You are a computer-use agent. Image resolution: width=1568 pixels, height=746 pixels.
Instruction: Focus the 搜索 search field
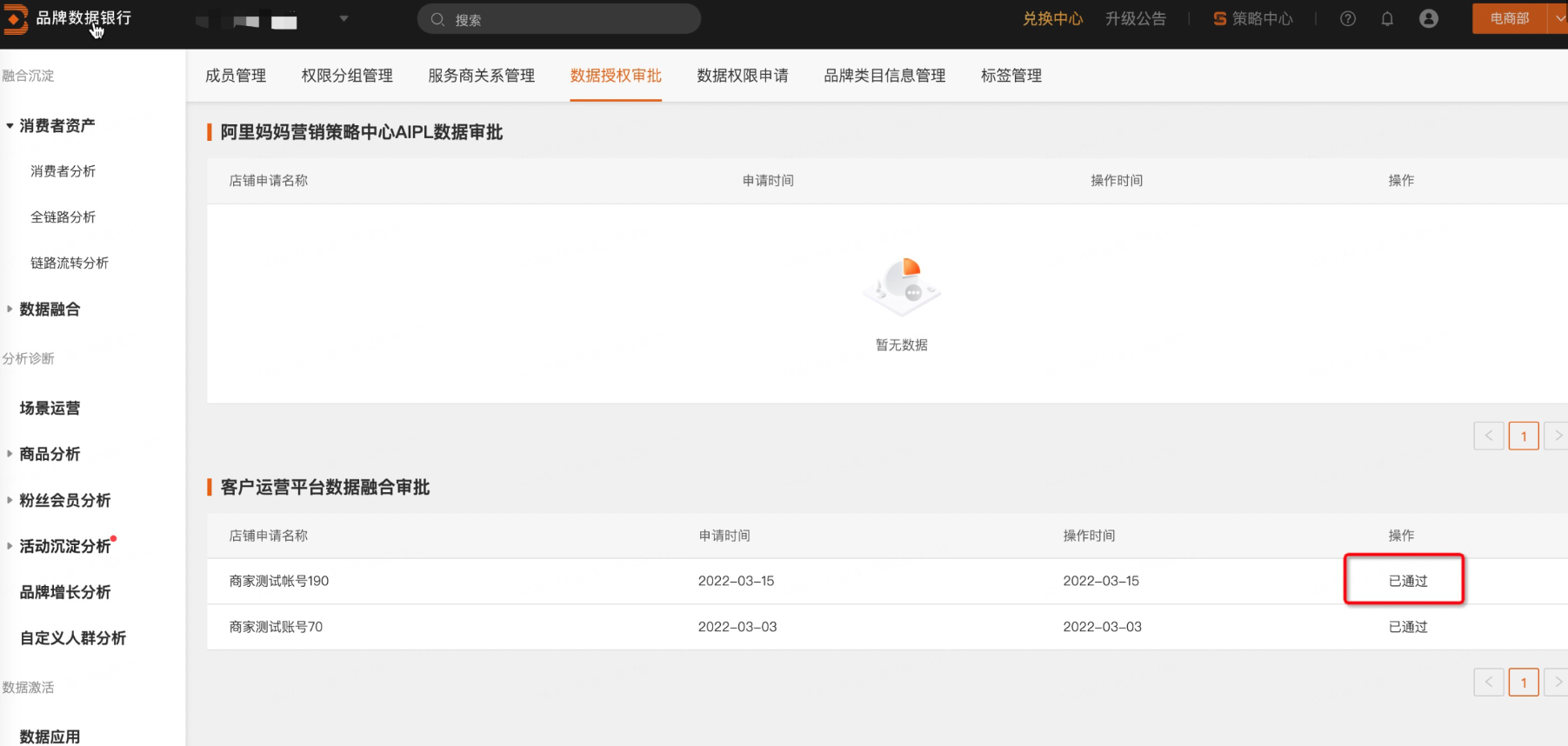click(559, 19)
